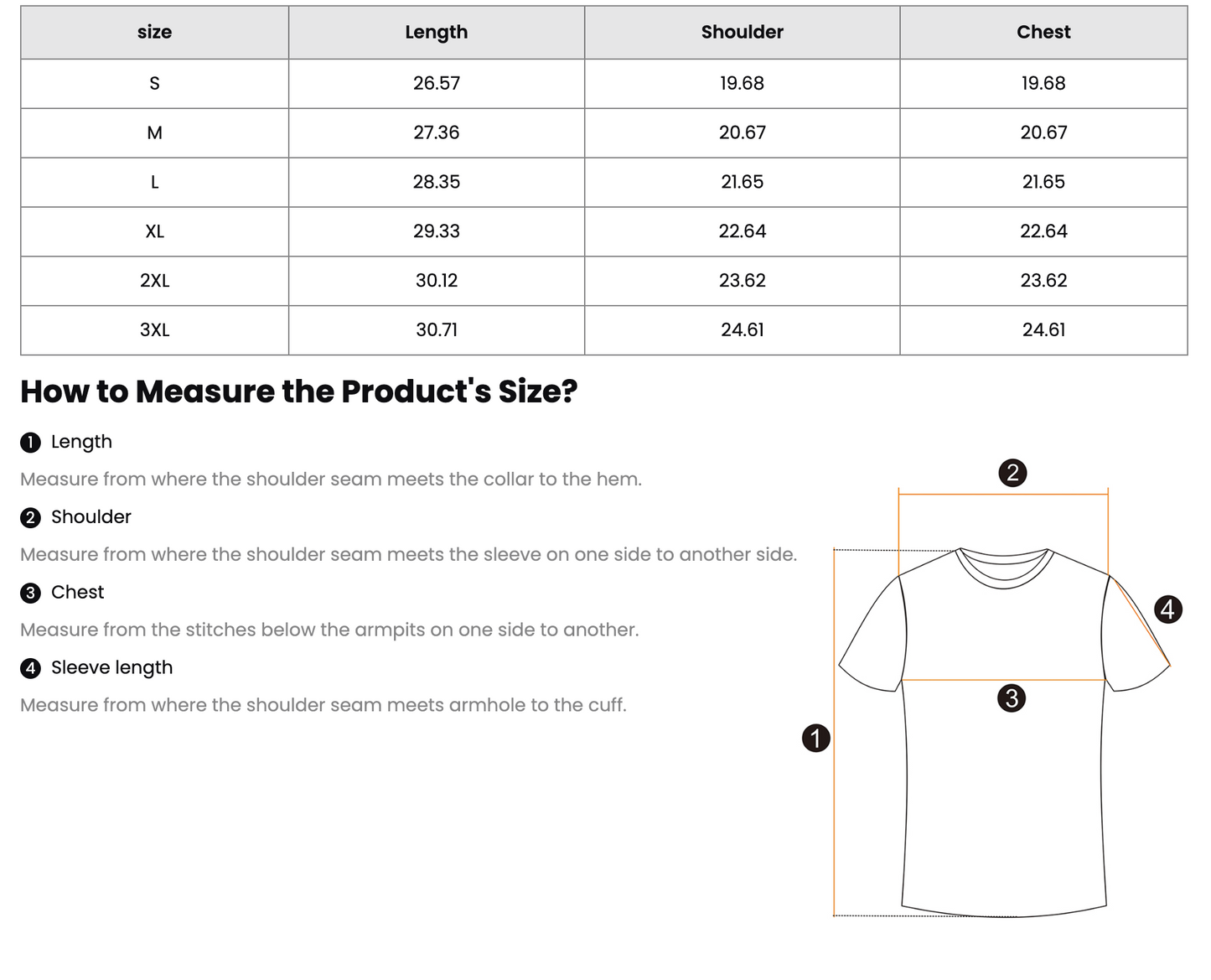The width and height of the screenshot is (1211, 980).
Task: Select marker 2 above the t-shirt diagram
Action: point(1012,473)
